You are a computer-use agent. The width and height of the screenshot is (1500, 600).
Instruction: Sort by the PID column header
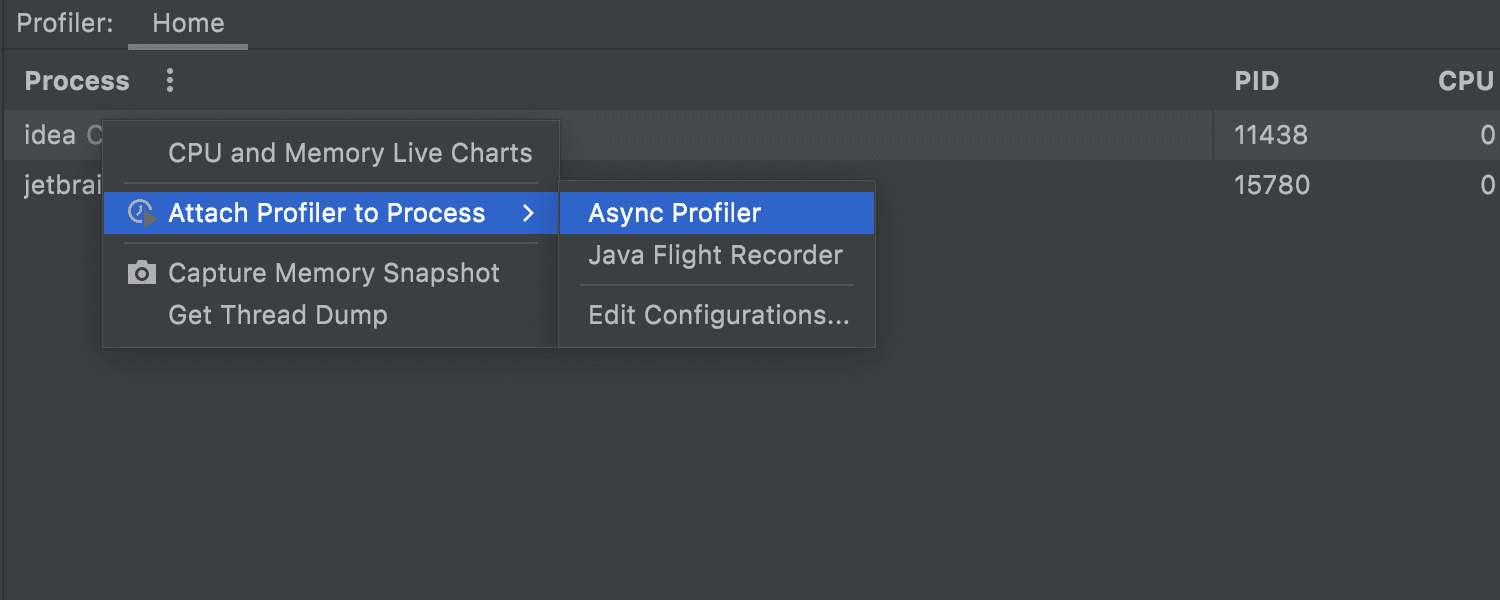tap(1257, 81)
